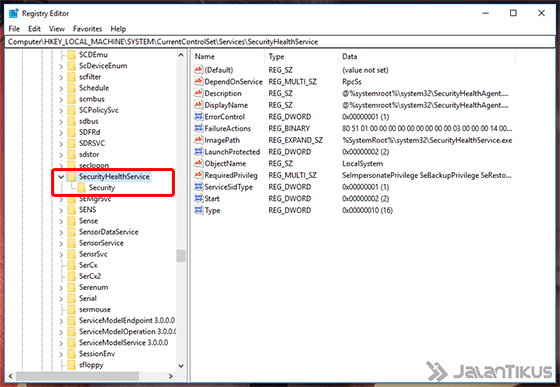The width and height of the screenshot is (560, 387).
Task: Select the Description value icon
Action: (198, 93)
